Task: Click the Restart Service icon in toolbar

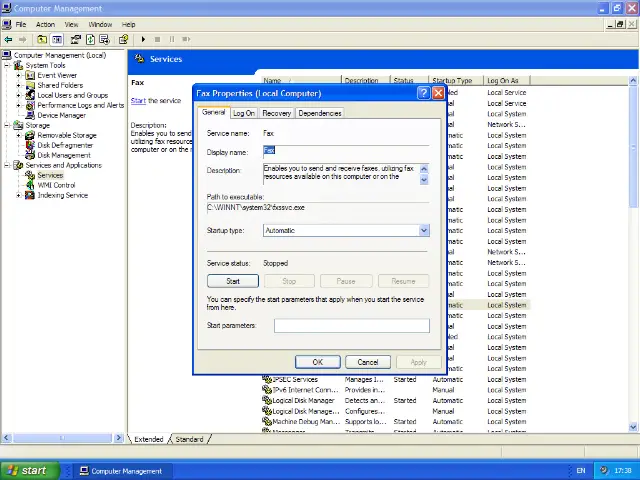Action: pyautogui.click(x=186, y=39)
